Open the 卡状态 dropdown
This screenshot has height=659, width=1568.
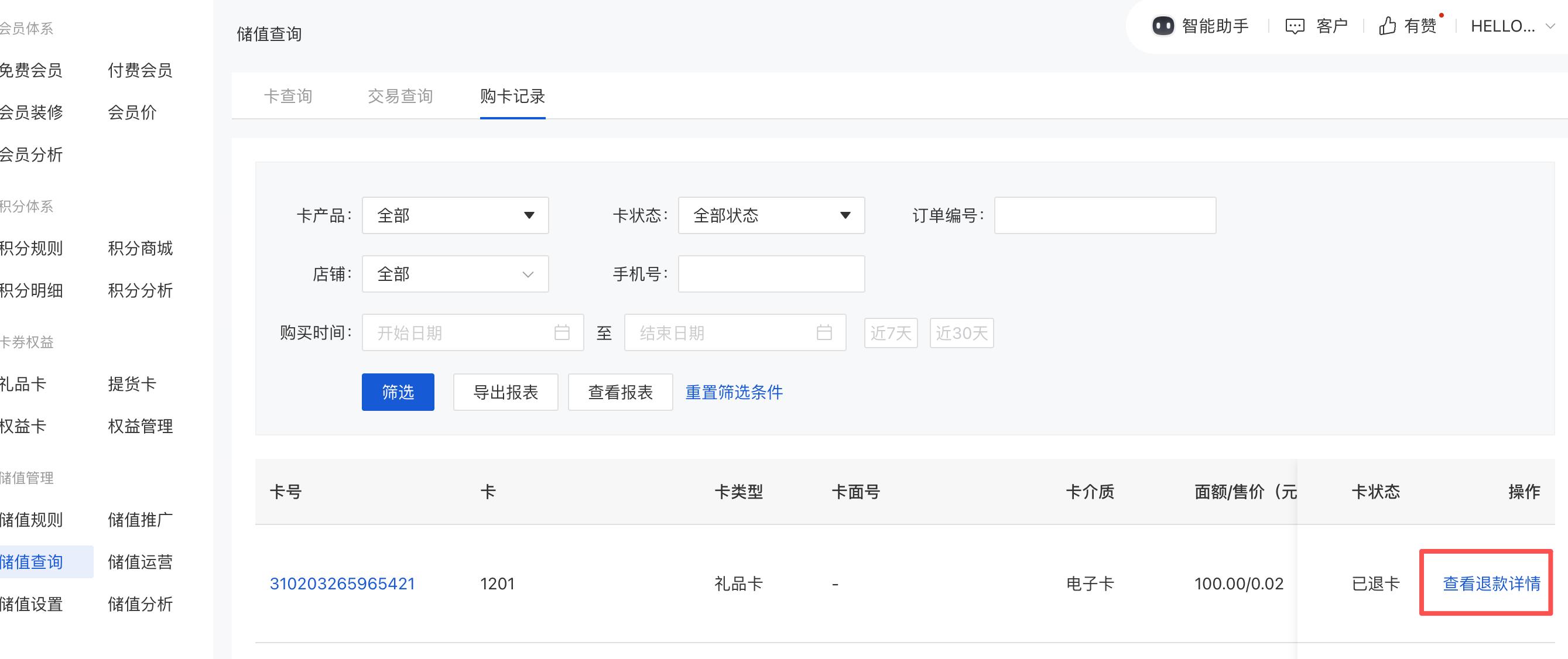(771, 215)
